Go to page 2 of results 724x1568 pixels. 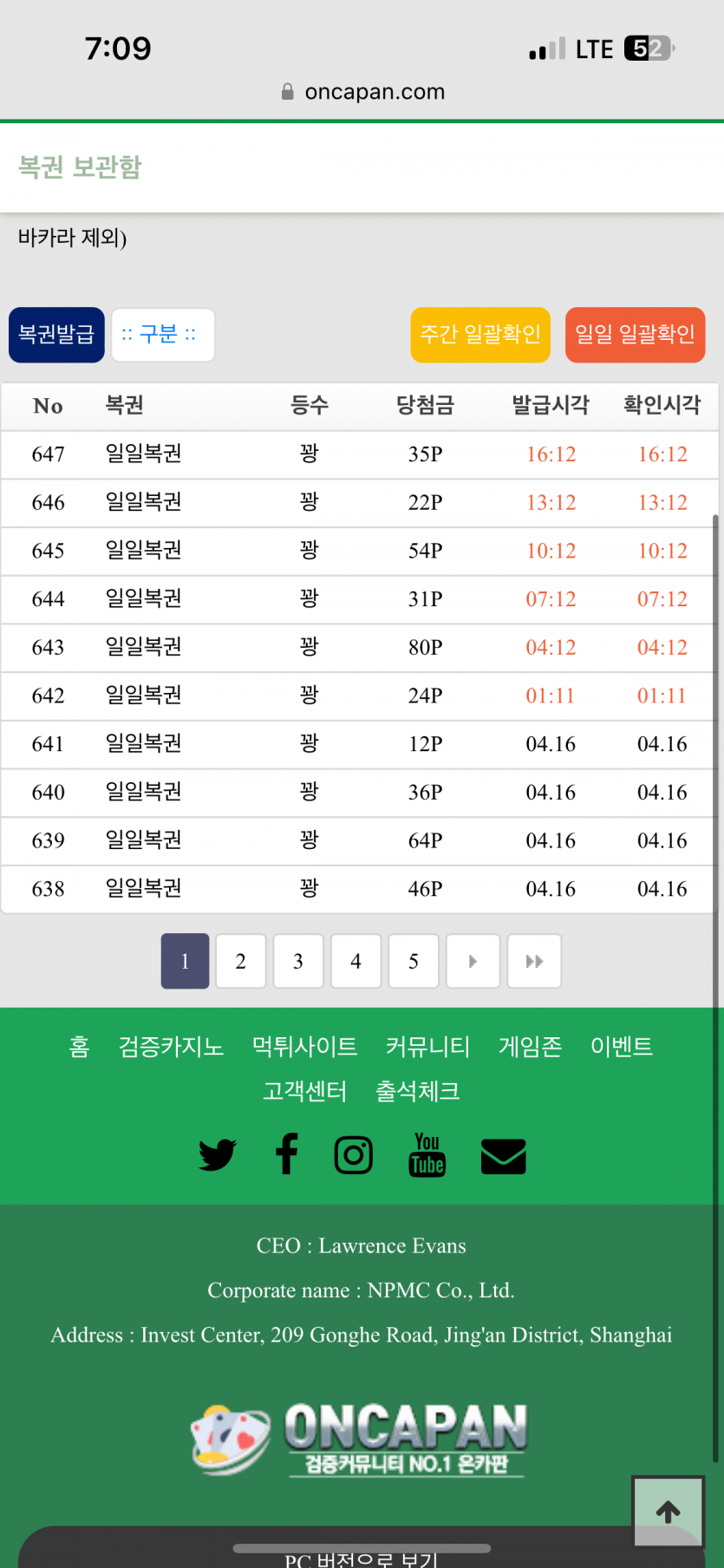click(x=241, y=961)
